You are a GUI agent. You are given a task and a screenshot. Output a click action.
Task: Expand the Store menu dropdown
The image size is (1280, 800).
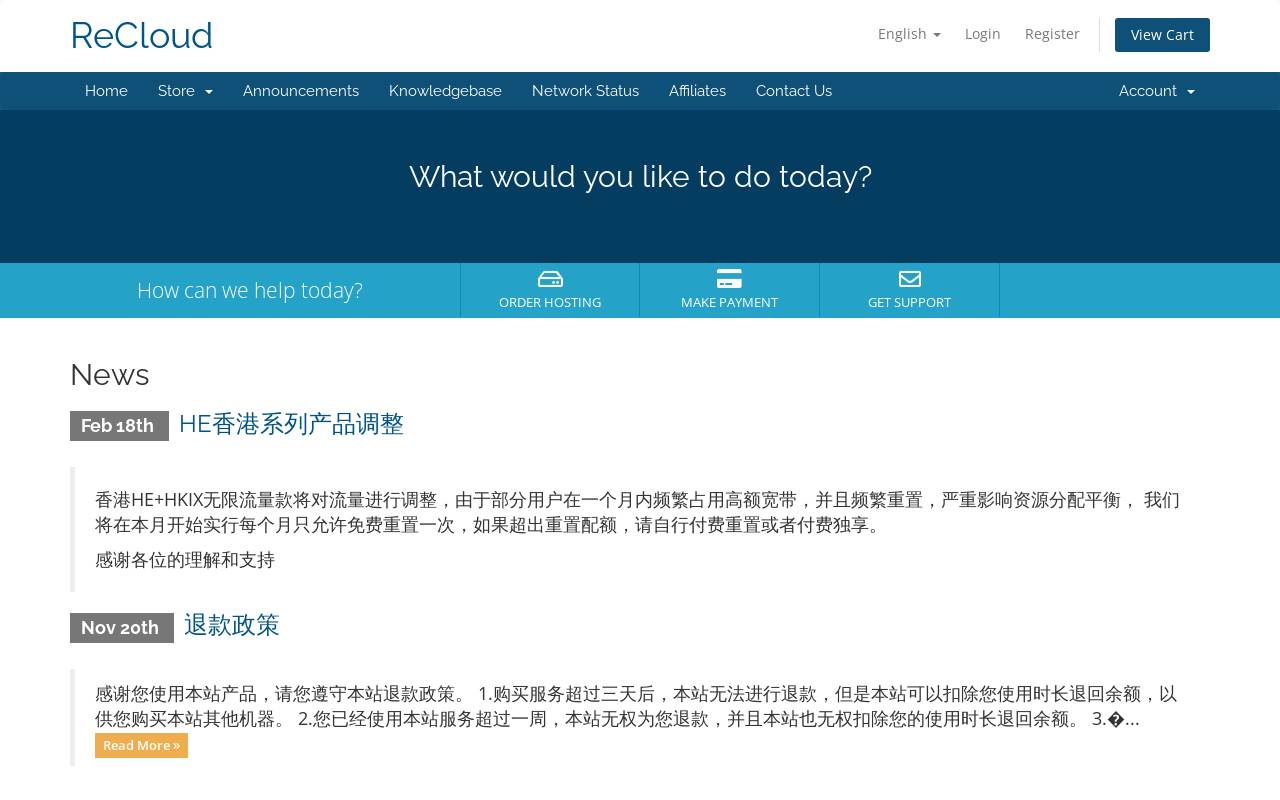pos(185,91)
